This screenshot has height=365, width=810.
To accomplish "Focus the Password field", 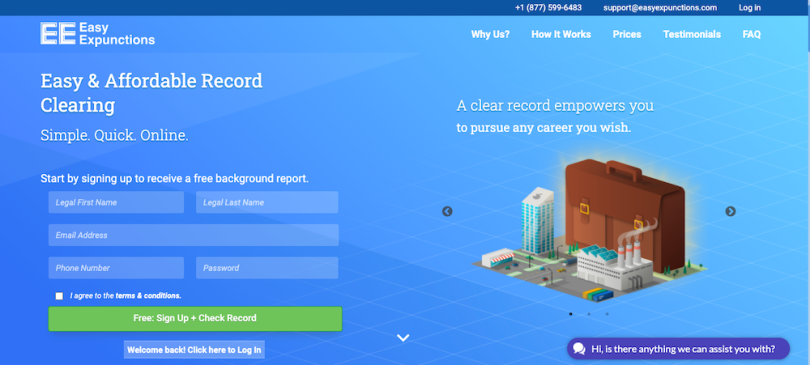I will click(x=267, y=268).
